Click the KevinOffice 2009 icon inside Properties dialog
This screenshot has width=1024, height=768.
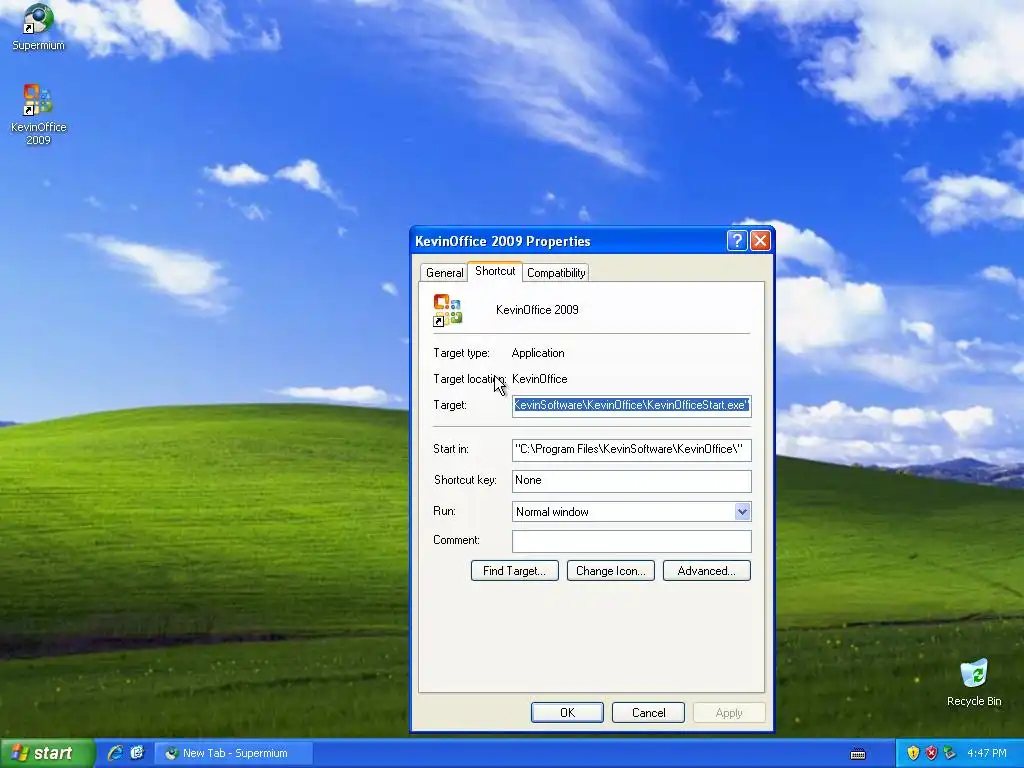[x=447, y=310]
